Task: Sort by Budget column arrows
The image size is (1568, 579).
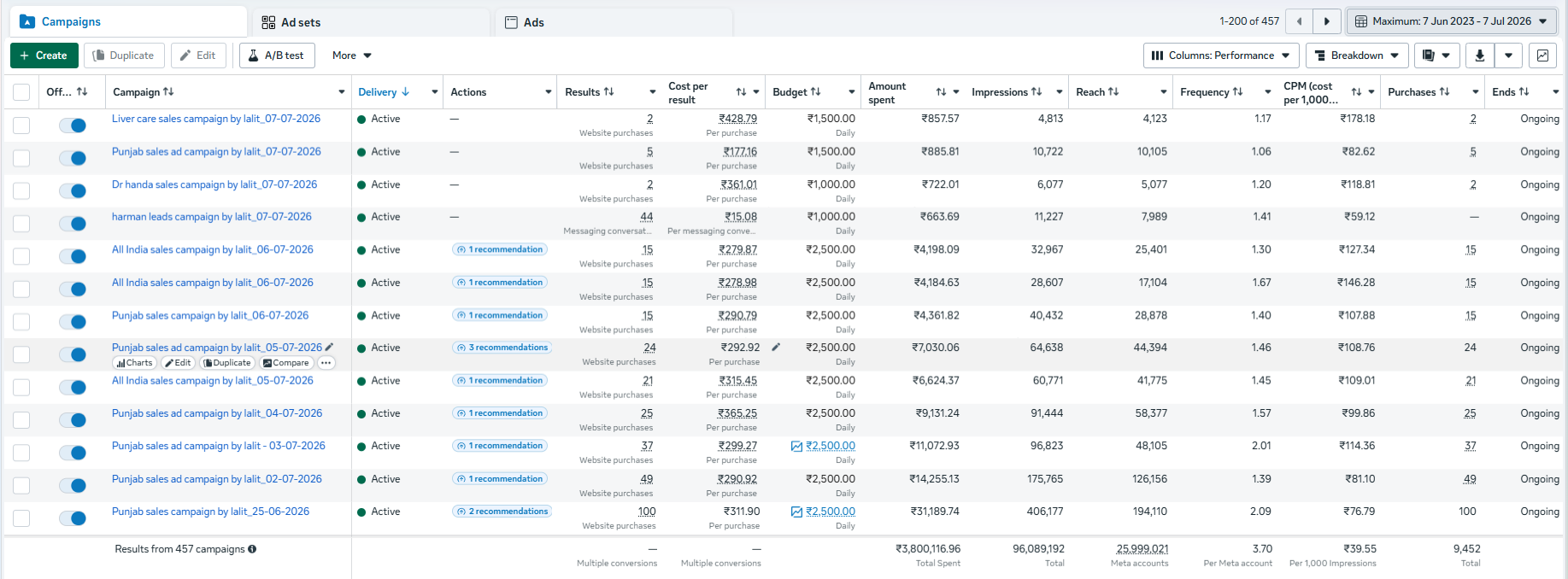Action: pyautogui.click(x=815, y=92)
